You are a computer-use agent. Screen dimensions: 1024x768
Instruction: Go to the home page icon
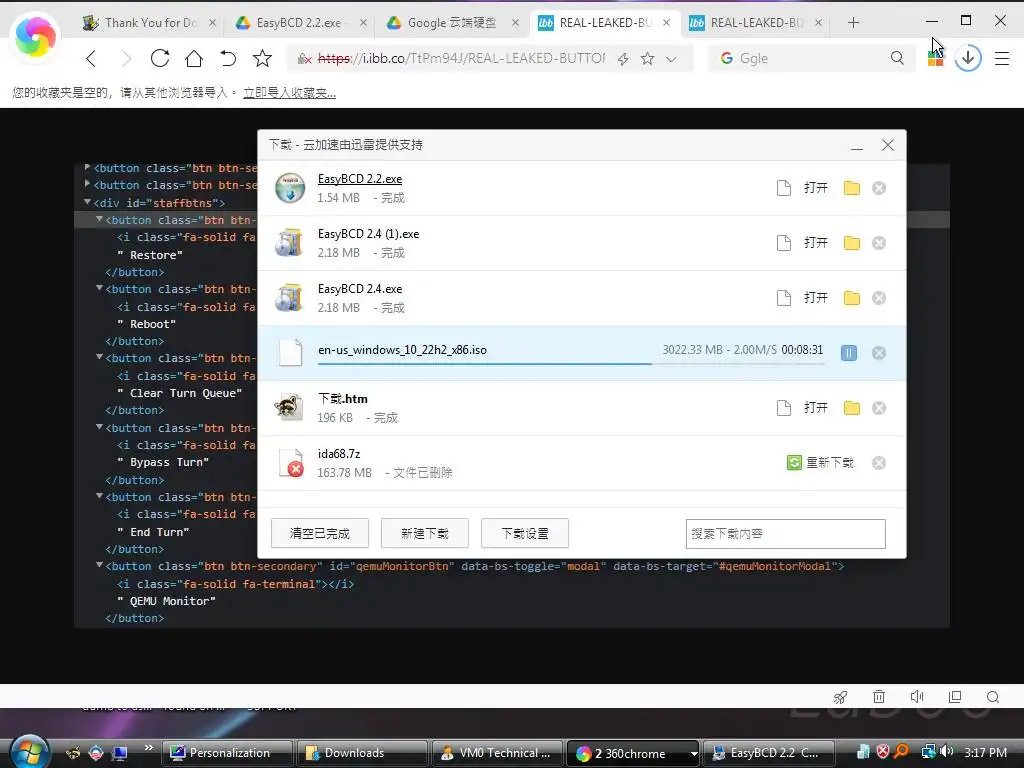[x=194, y=58]
